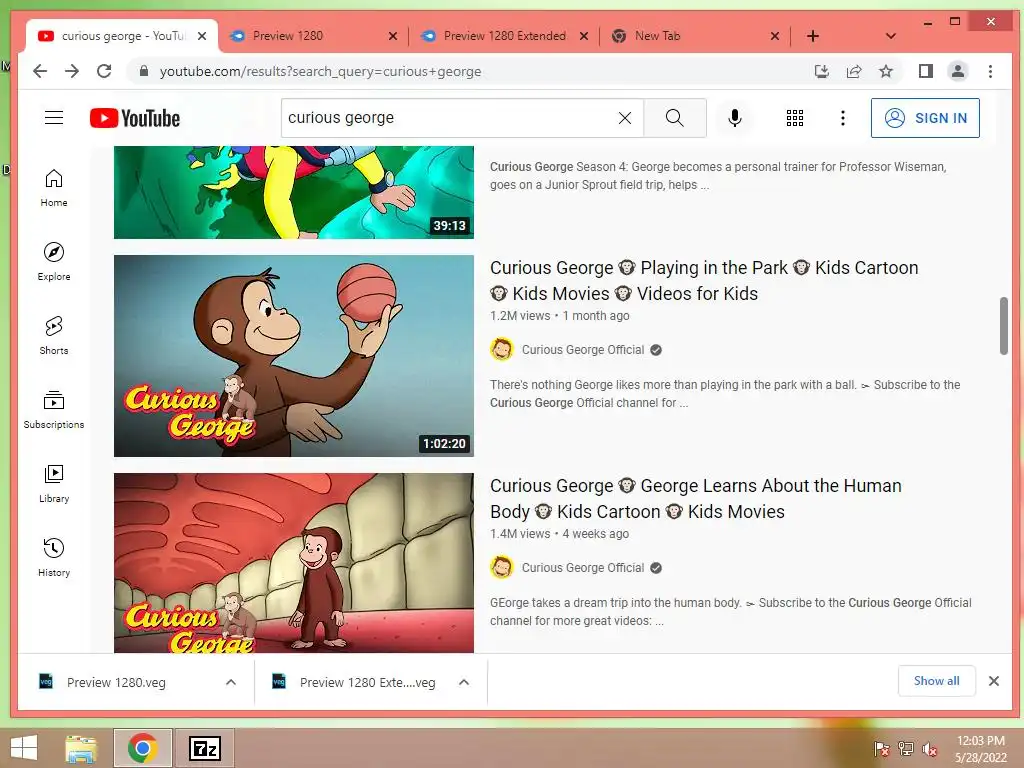Viewport: 1024px width, 768px height.
Task: Open Playing in the Park video title
Action: coord(704,280)
